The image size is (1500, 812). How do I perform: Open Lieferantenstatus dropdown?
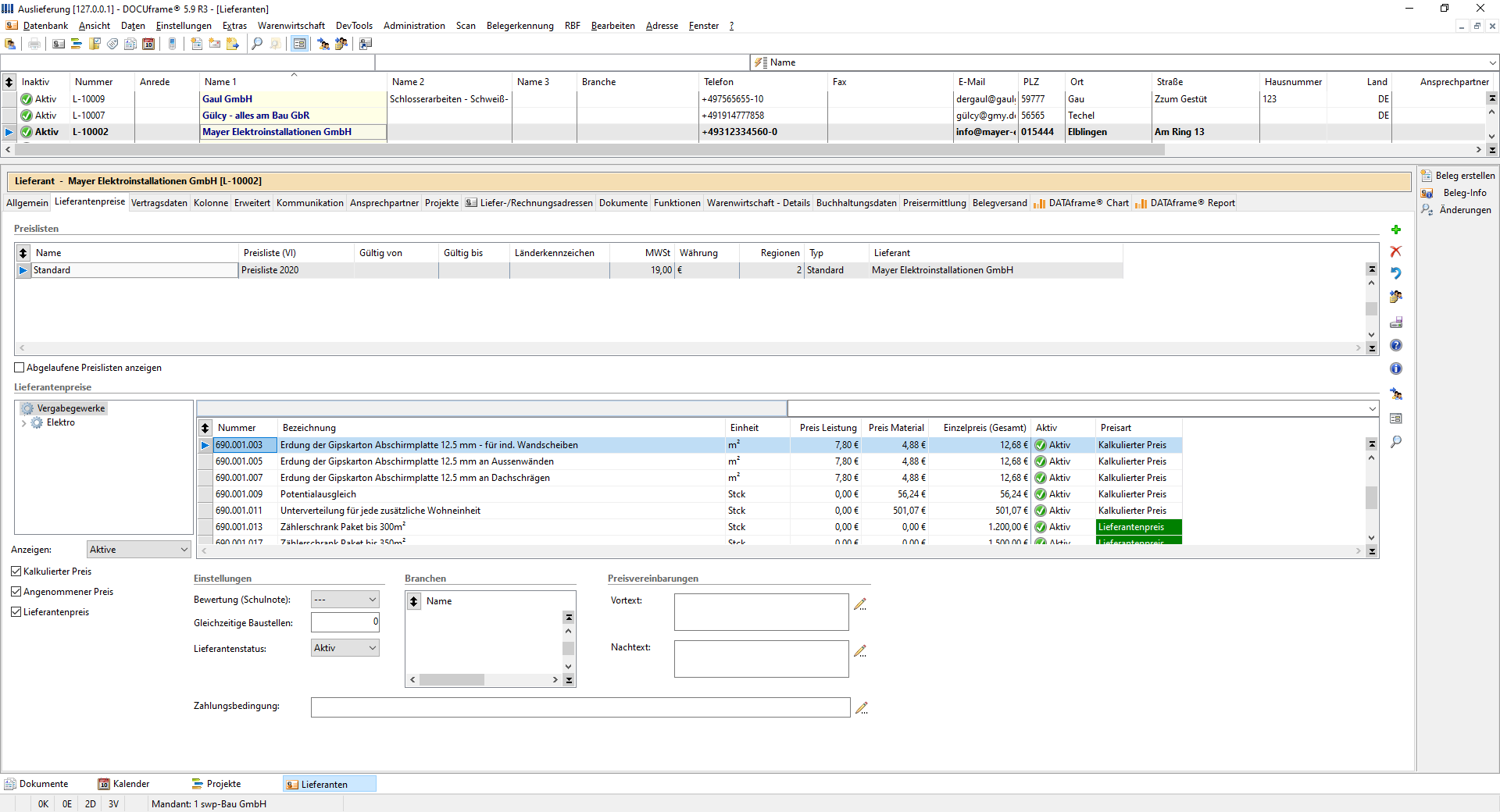(345, 648)
